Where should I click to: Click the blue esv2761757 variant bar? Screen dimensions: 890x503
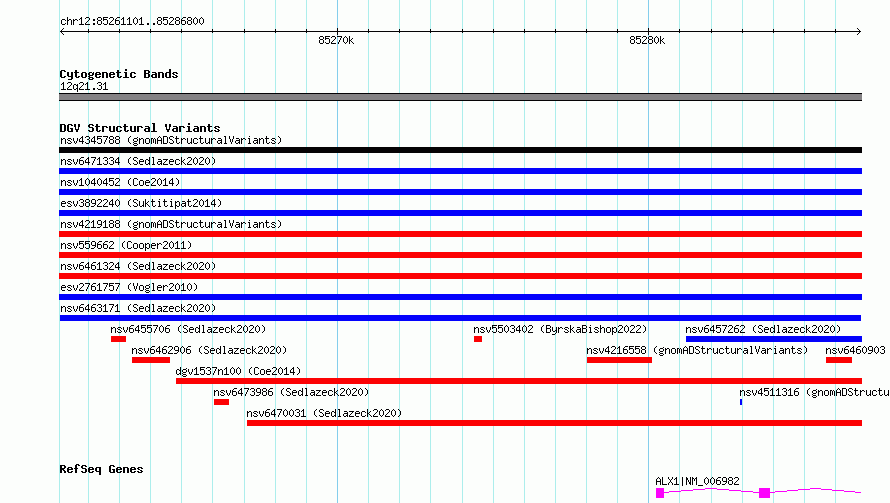[x=460, y=297]
